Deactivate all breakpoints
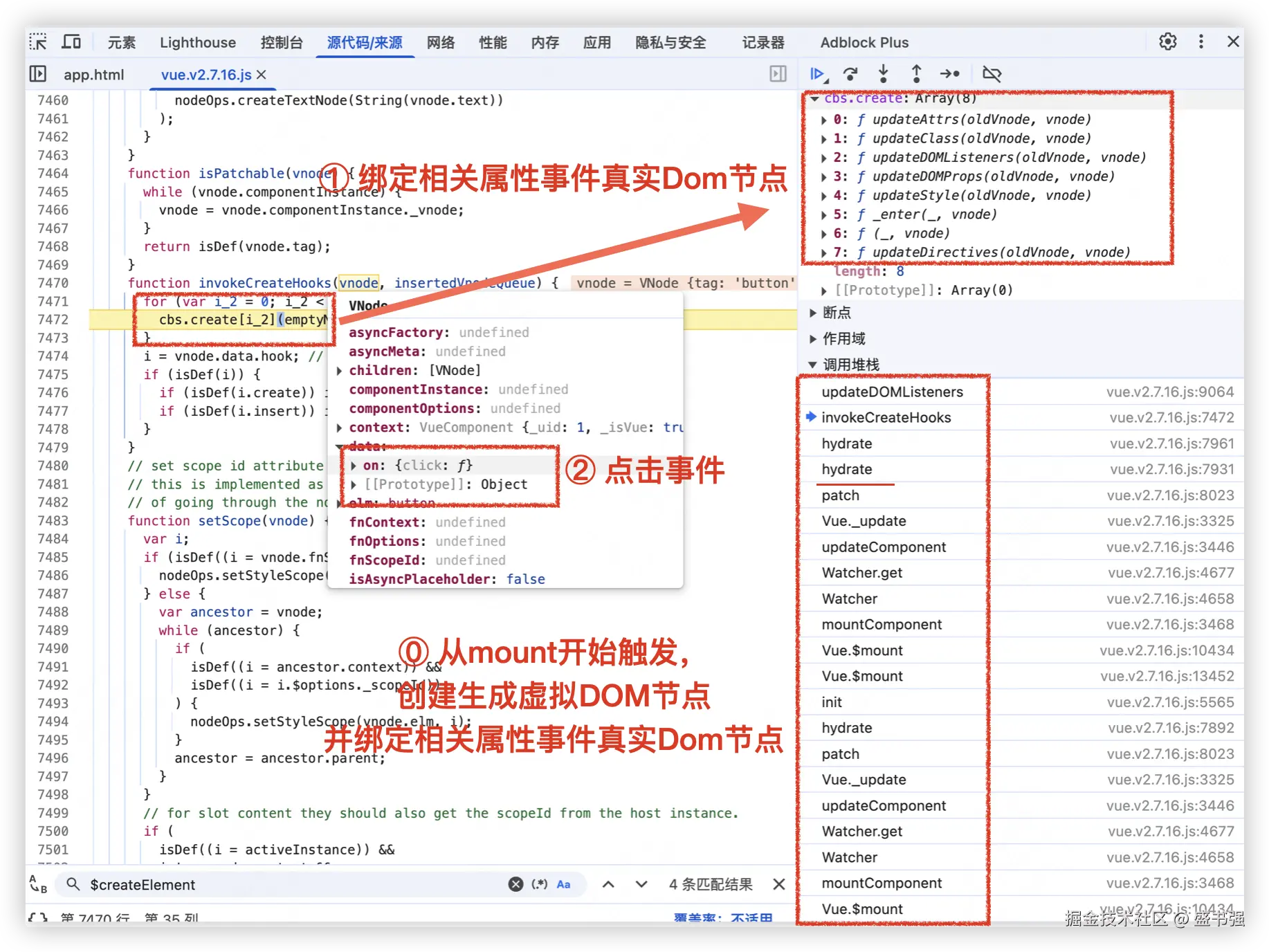1269x952 pixels. click(992, 74)
